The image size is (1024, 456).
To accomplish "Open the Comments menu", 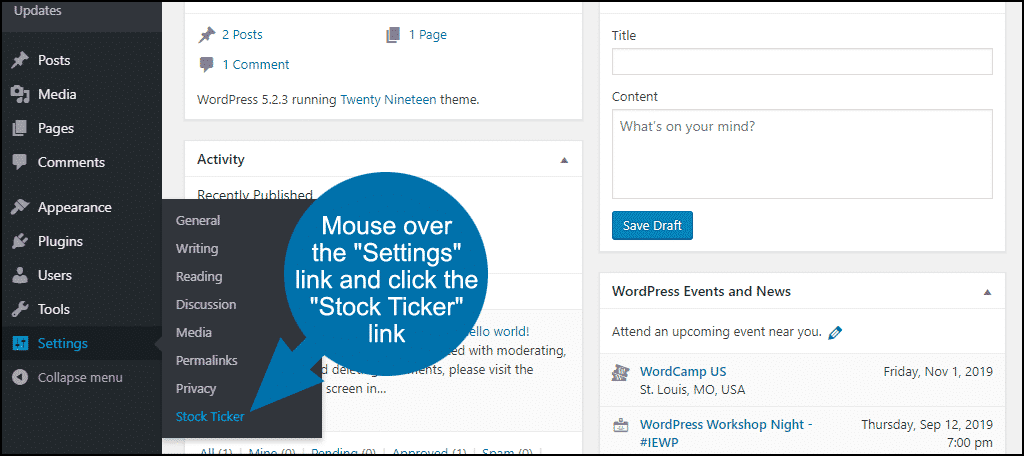I will 71,162.
